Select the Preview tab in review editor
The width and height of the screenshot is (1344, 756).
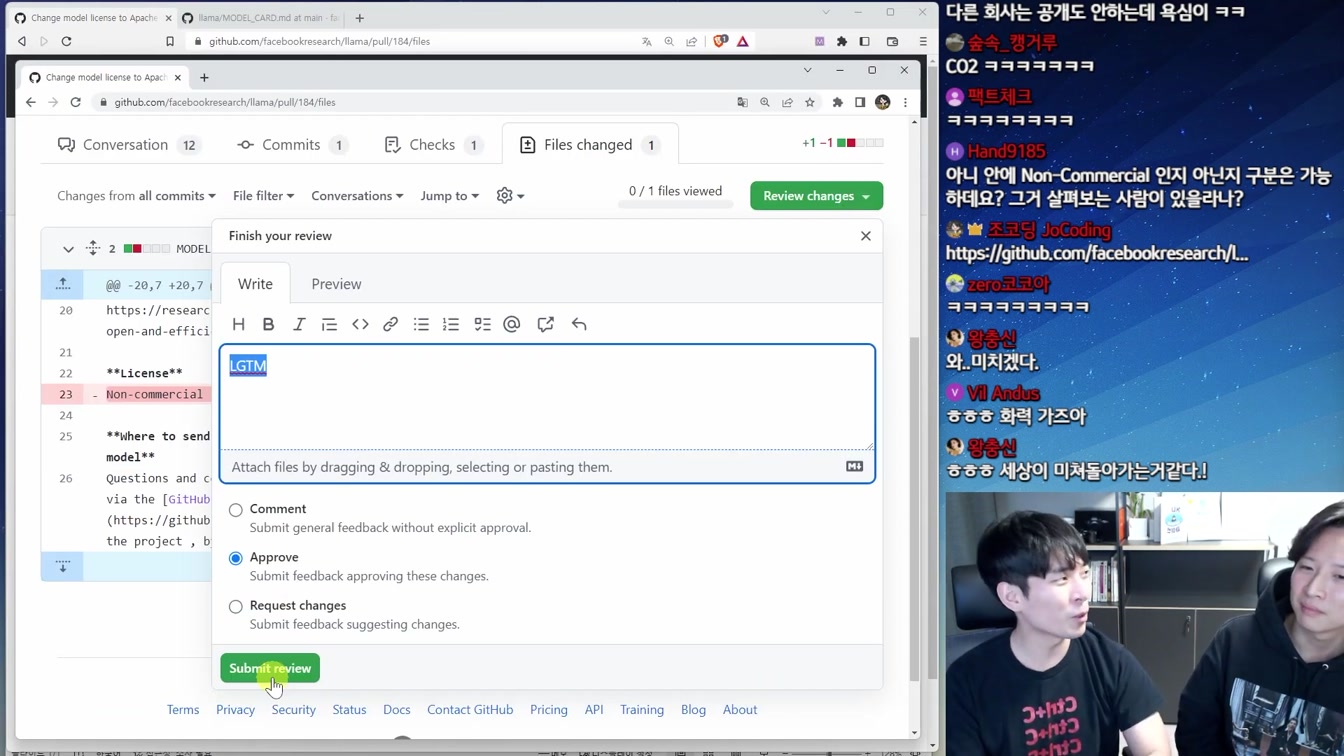pos(336,284)
